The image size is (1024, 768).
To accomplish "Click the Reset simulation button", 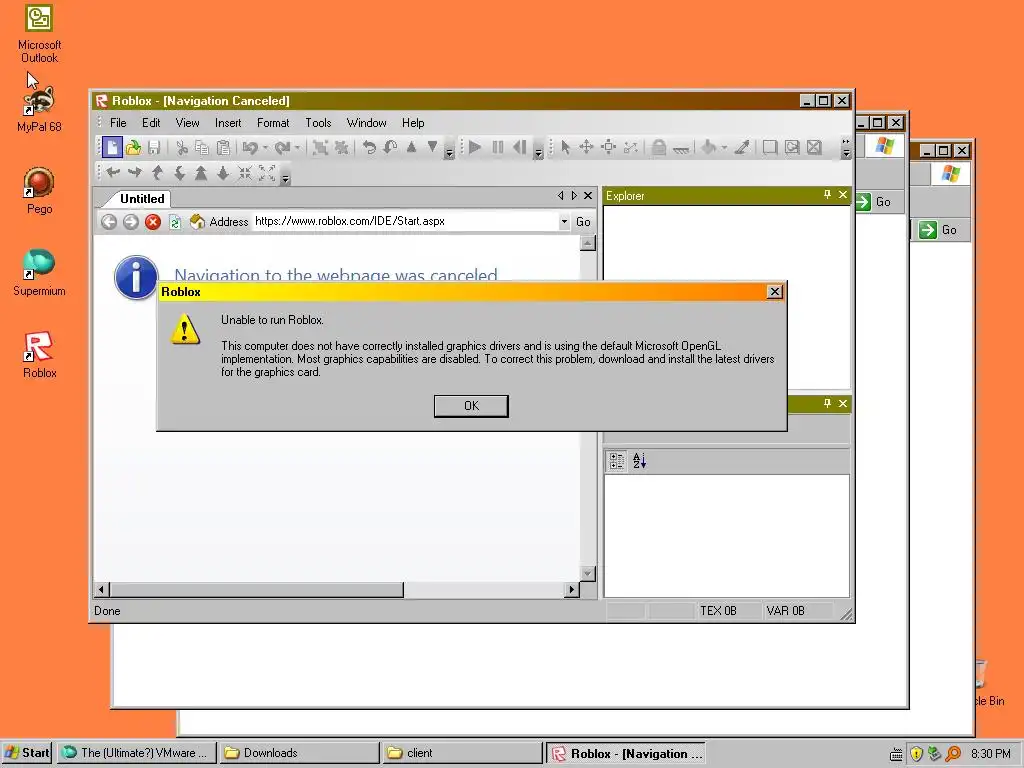I will [520, 148].
